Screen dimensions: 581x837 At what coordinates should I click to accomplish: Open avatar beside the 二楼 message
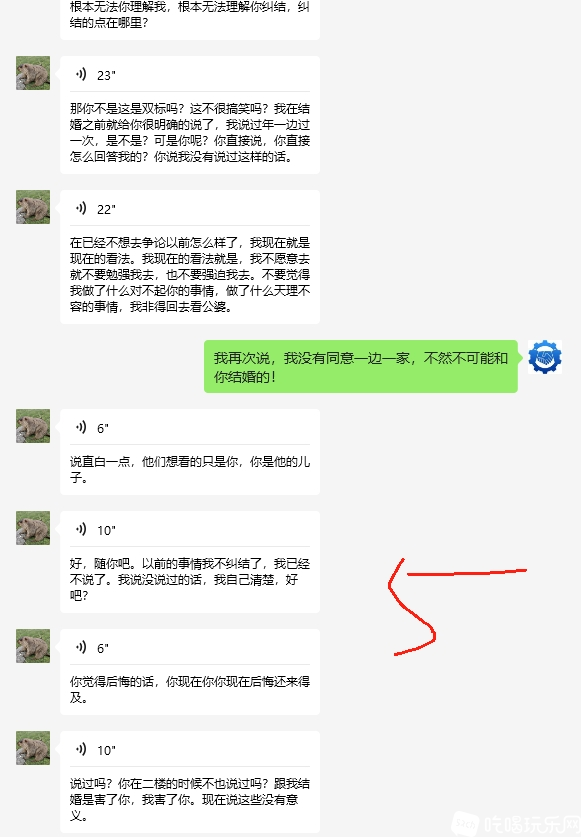[33, 748]
